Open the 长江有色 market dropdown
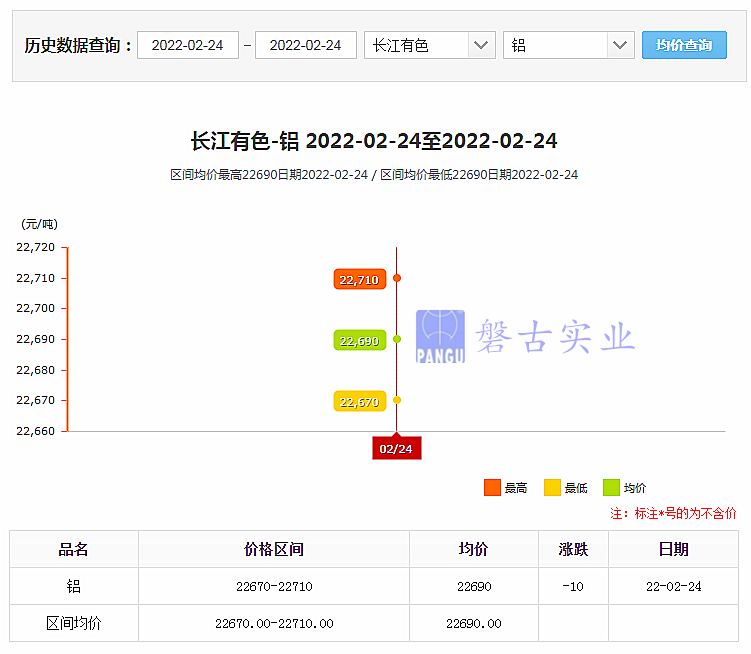 click(429, 45)
